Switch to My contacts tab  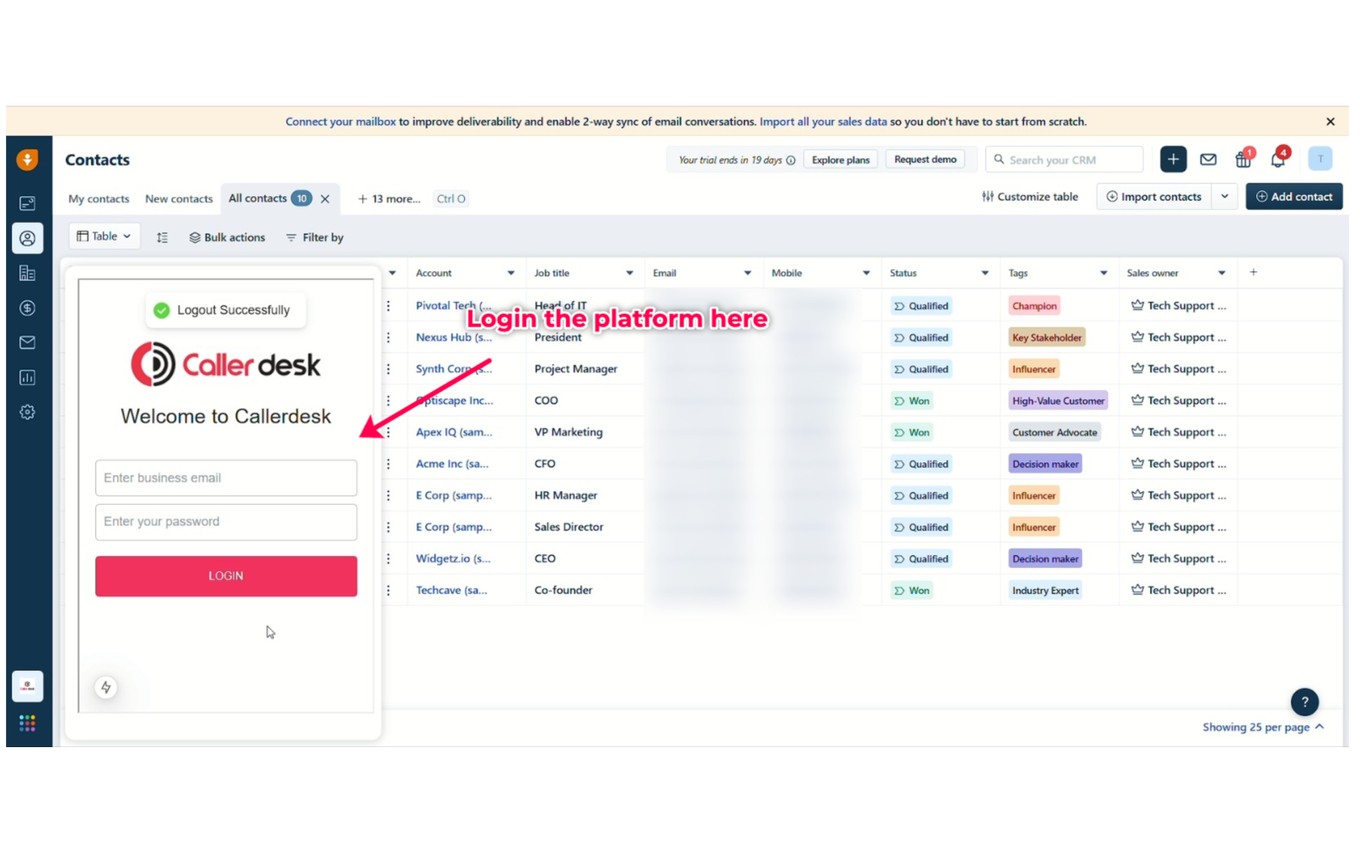point(99,199)
